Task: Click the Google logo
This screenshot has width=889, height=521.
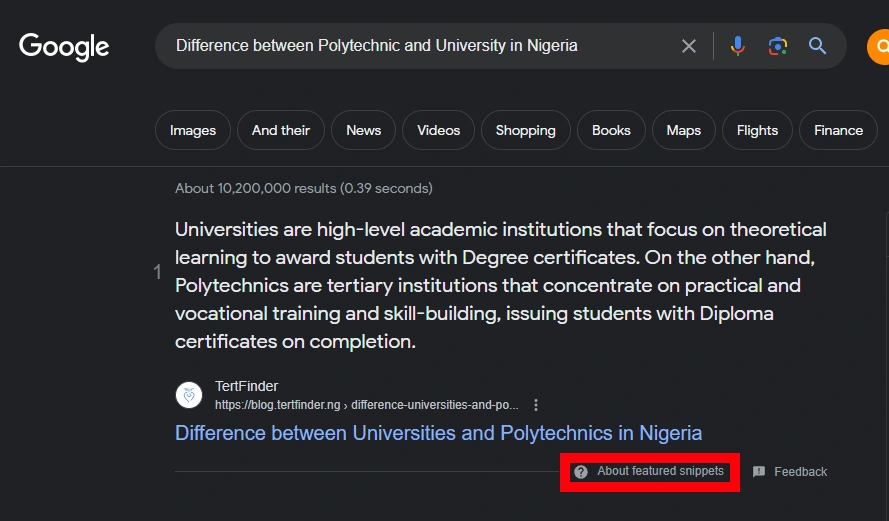Action: (x=64, y=46)
